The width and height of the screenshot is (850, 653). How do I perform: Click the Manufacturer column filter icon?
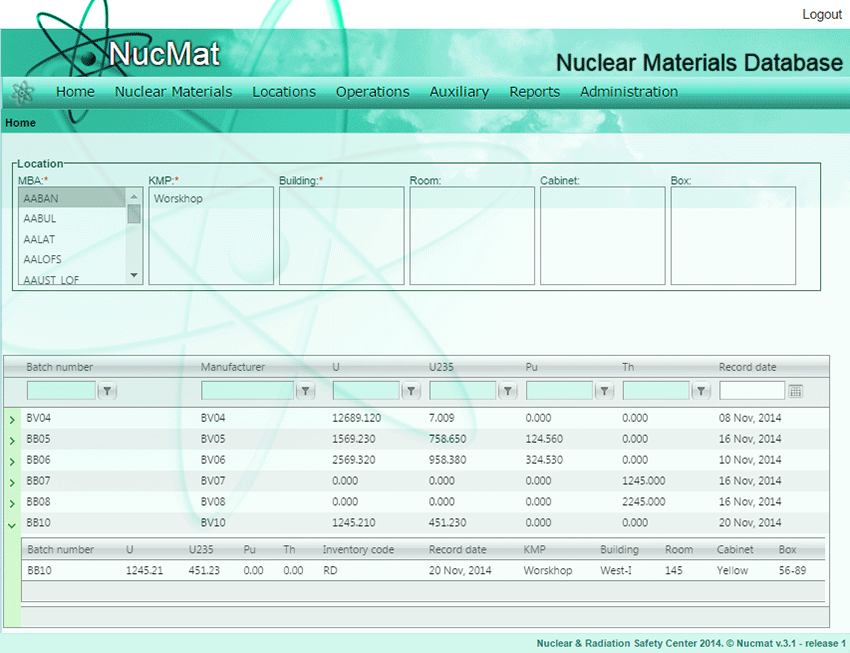306,391
